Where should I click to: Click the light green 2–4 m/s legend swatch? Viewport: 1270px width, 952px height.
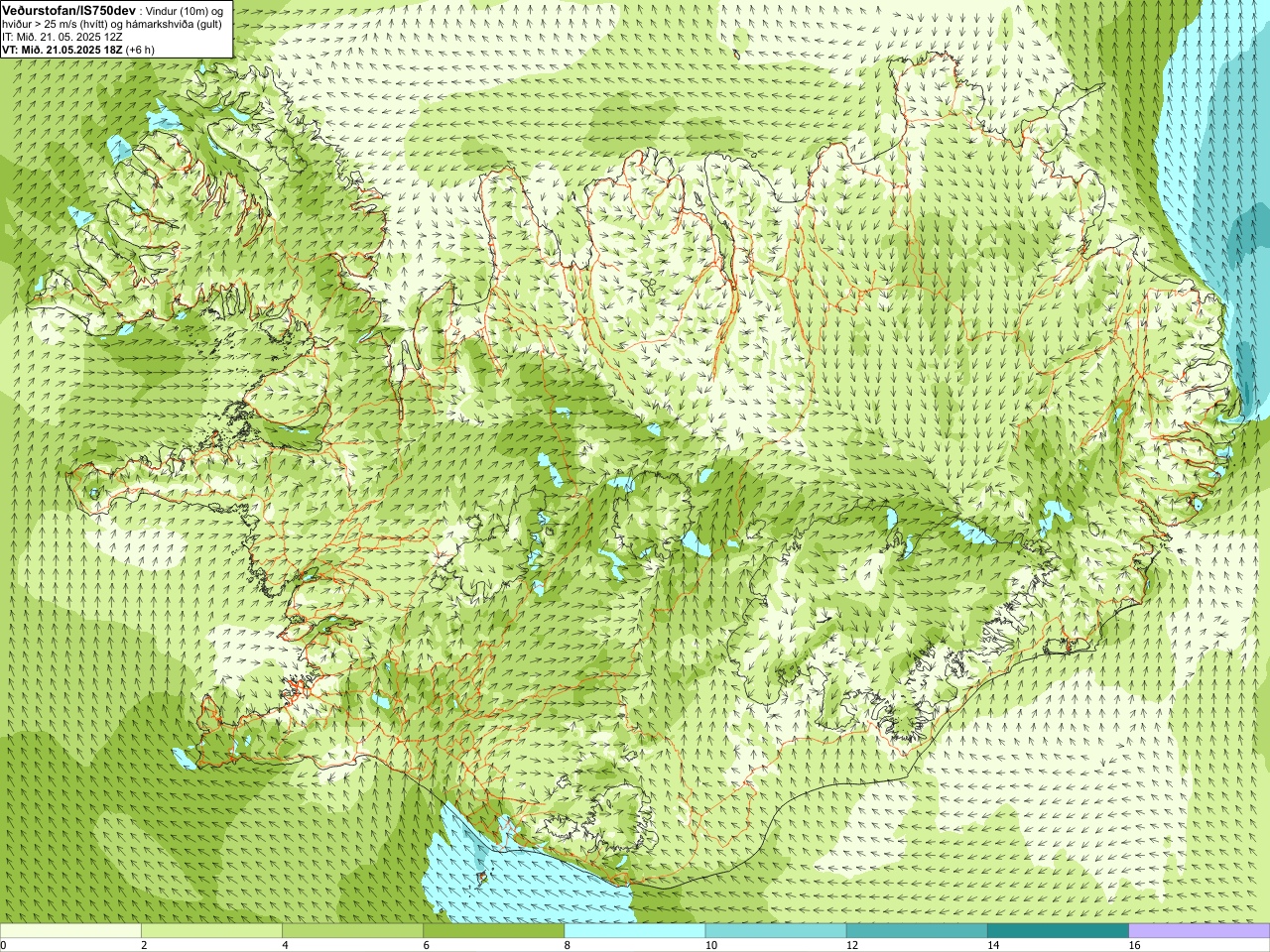[211, 931]
